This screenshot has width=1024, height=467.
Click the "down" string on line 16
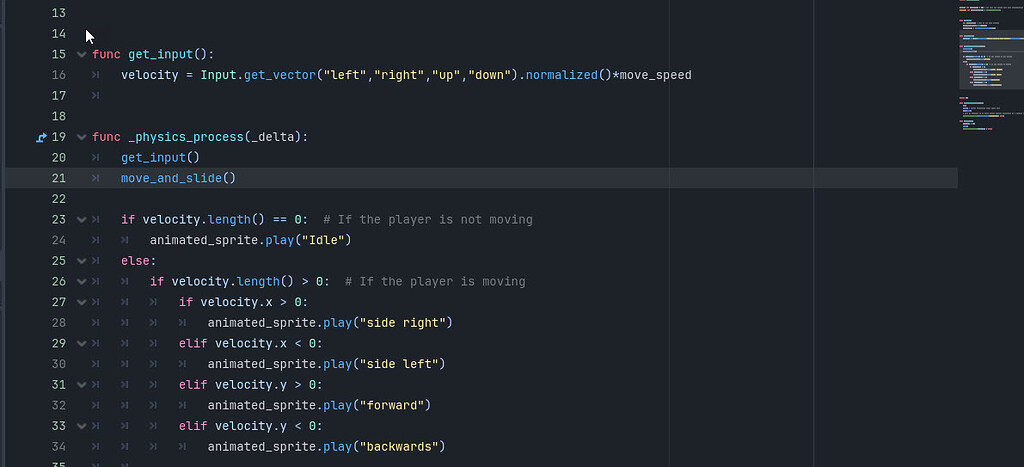click(x=489, y=75)
